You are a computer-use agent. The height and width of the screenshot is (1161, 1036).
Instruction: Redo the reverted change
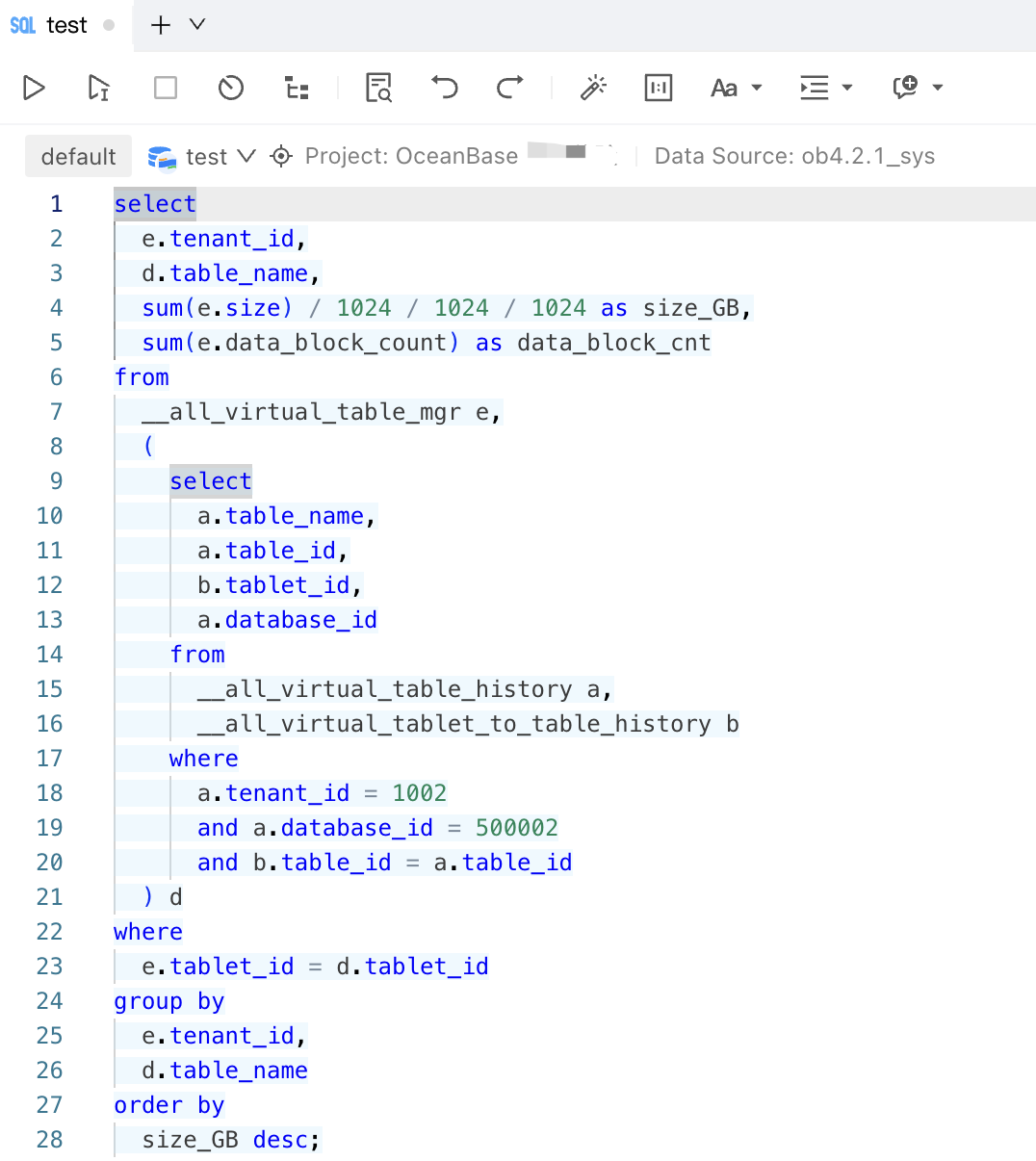[509, 88]
